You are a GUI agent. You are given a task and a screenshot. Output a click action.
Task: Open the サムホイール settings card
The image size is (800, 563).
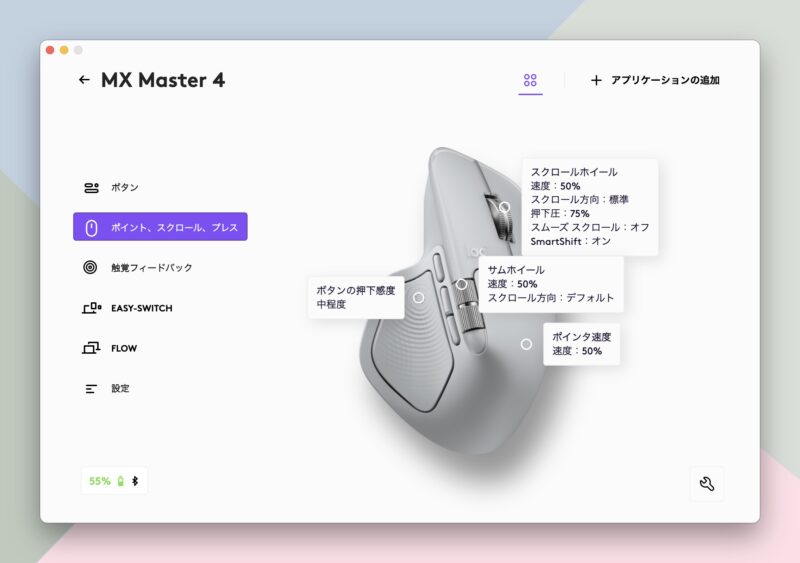(550, 284)
